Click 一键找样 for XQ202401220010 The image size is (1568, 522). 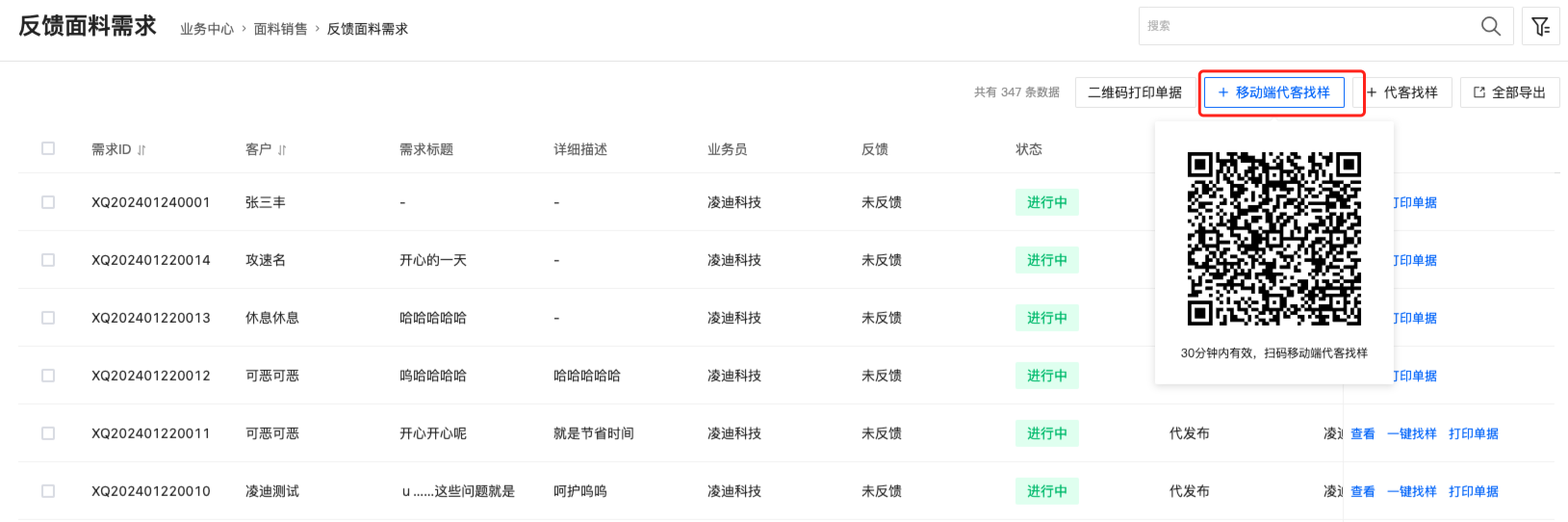[1411, 491]
